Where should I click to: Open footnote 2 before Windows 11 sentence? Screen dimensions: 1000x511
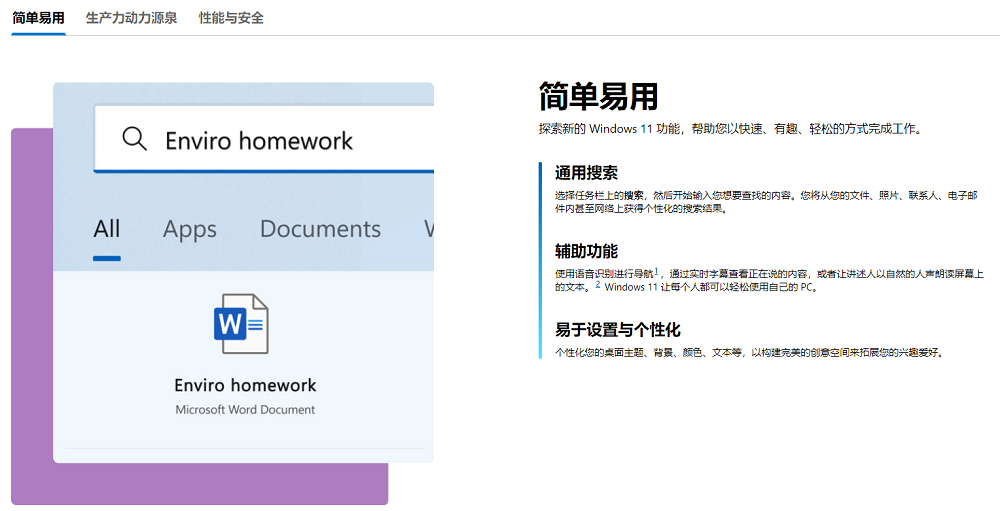(x=598, y=284)
